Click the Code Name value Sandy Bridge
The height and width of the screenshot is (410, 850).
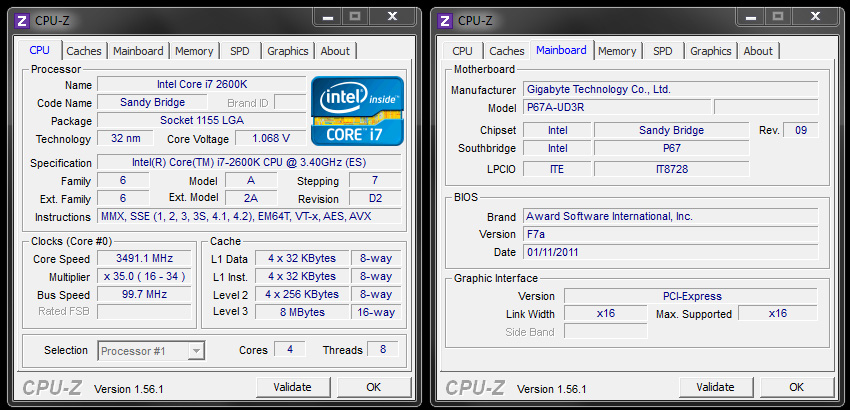click(152, 102)
